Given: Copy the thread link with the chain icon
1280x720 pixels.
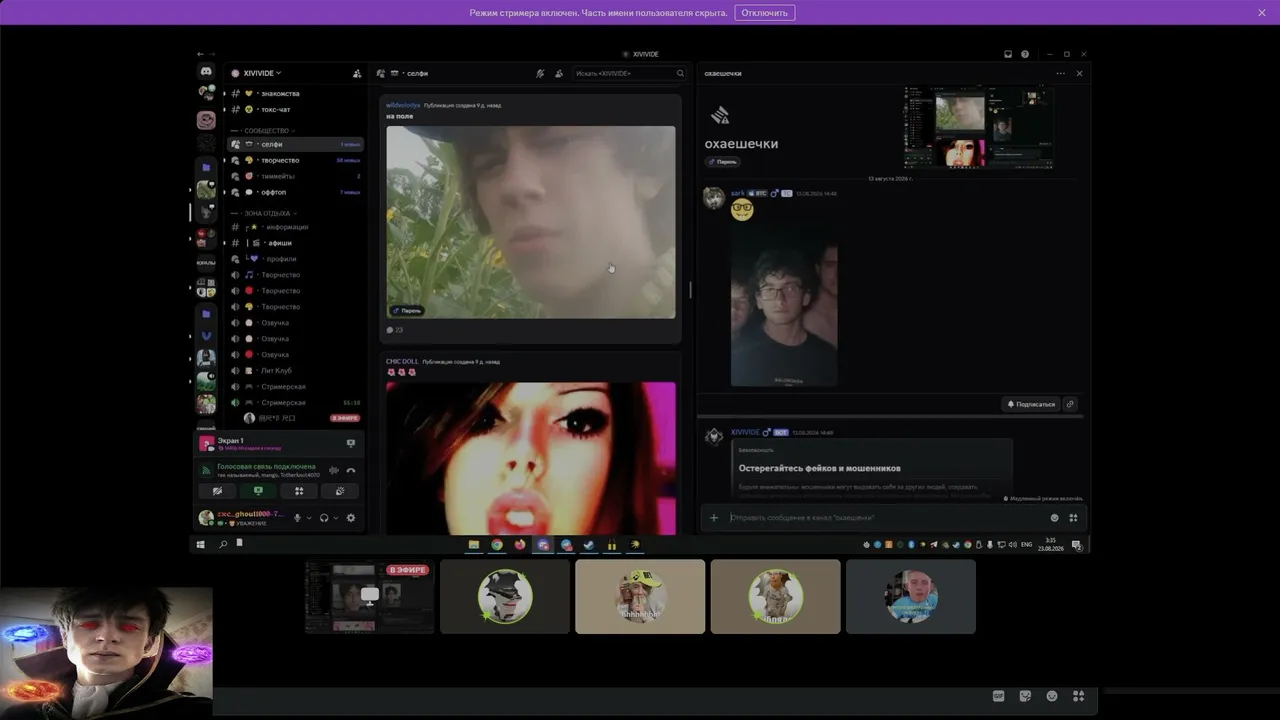Looking at the screenshot, I should (1070, 404).
